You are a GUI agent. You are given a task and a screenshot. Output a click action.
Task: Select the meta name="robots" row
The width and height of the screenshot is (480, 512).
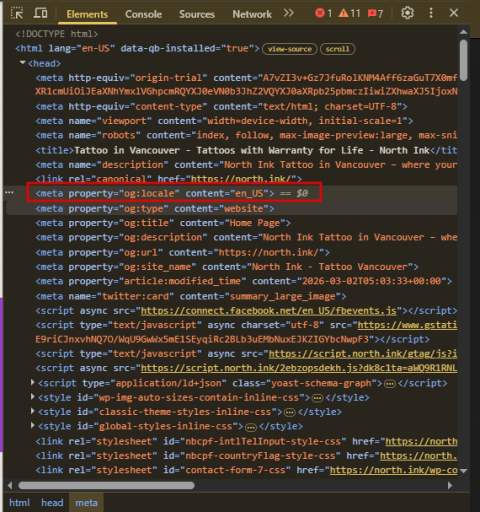click(x=246, y=135)
